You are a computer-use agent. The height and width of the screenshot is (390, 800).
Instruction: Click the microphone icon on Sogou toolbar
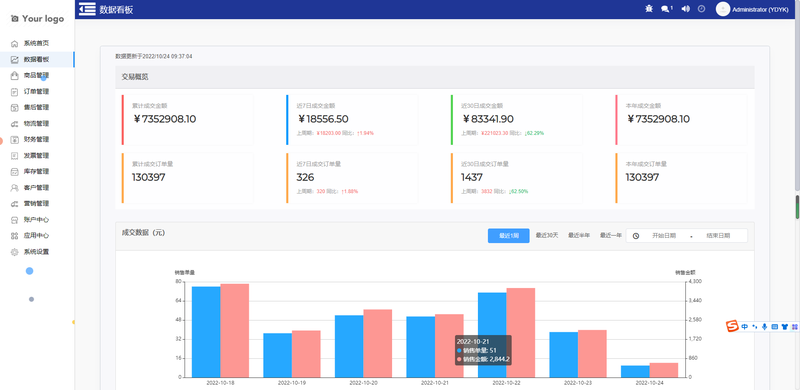[x=764, y=327]
